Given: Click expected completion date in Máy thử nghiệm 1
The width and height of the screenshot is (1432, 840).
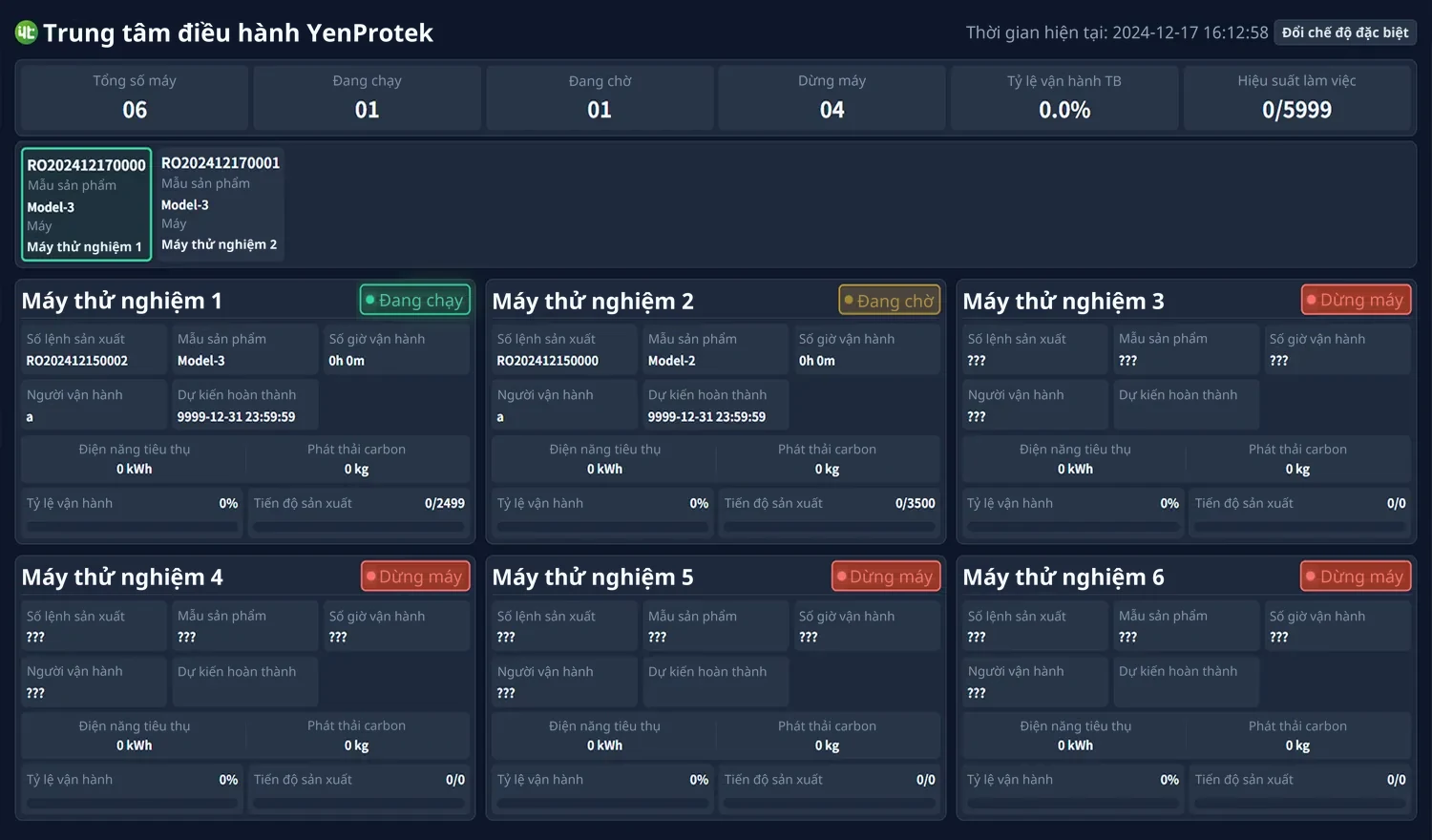Looking at the screenshot, I should coord(236,417).
